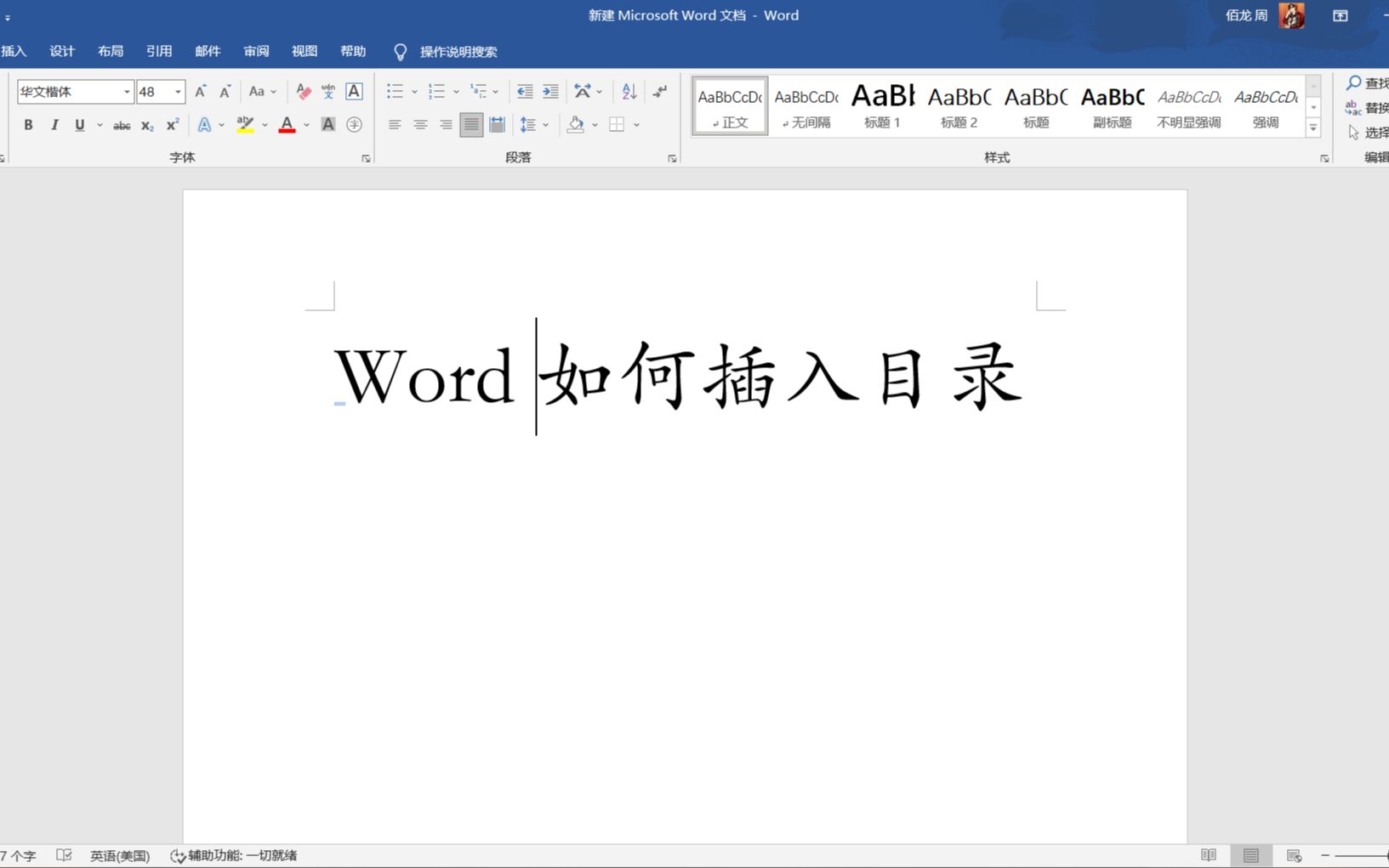Toggle strikethrough formatting
This screenshot has height=868, width=1389.
click(122, 125)
